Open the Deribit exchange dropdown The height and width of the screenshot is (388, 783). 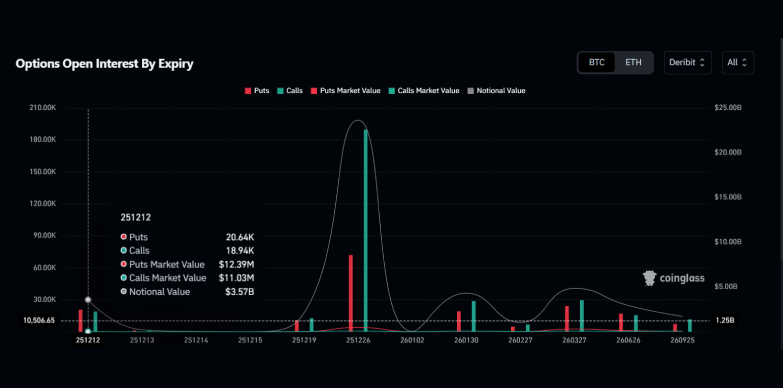(x=688, y=62)
